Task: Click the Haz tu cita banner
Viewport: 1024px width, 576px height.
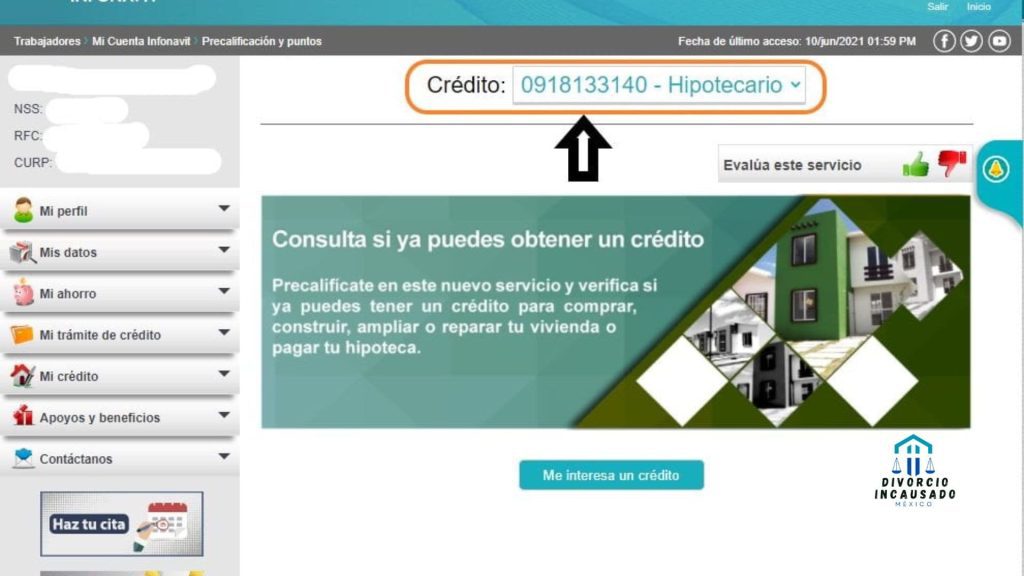Action: 121,524
